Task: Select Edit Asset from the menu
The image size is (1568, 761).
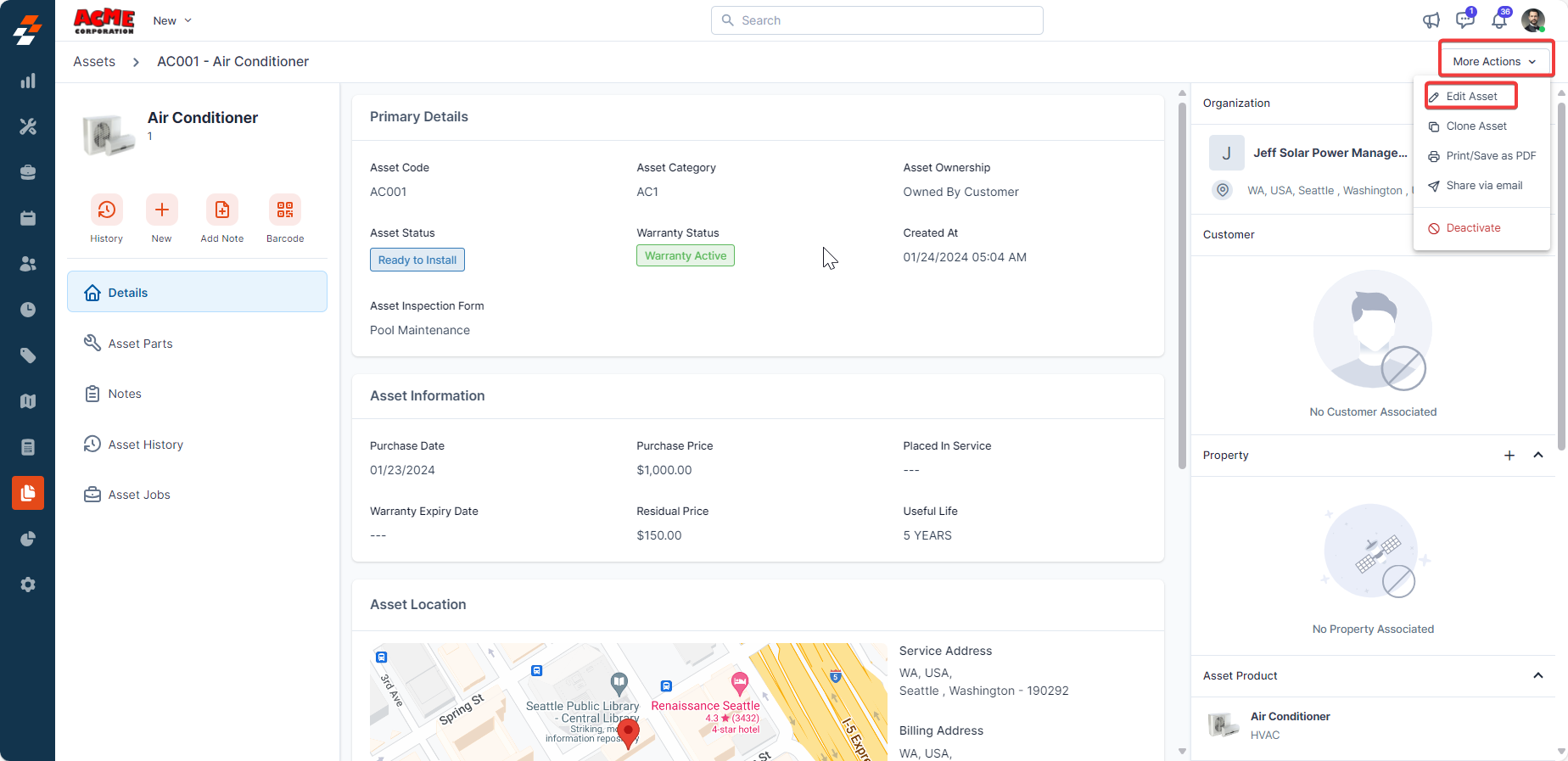Action: pos(1471,97)
